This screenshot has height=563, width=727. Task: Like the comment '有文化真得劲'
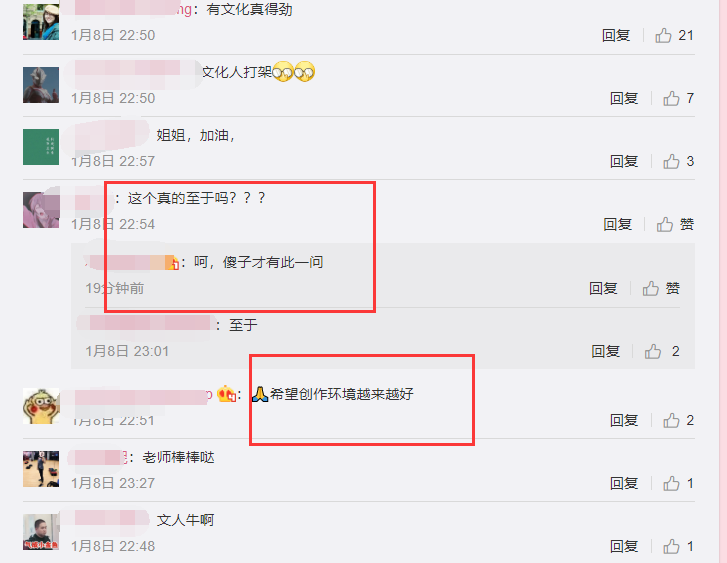(674, 35)
